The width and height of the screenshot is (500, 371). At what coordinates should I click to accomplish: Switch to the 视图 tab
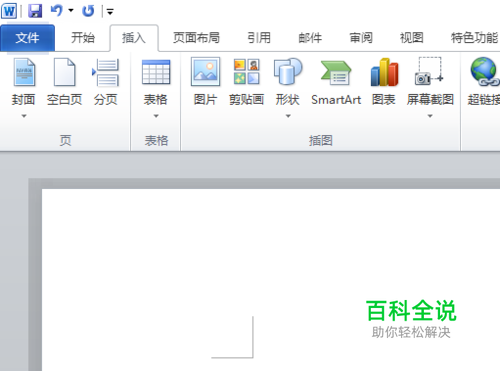click(412, 38)
